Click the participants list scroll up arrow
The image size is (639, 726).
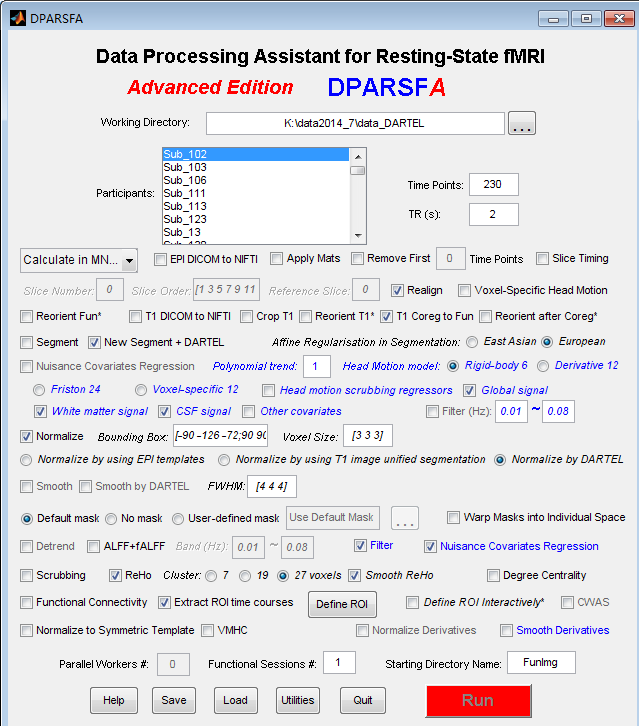tap(358, 157)
